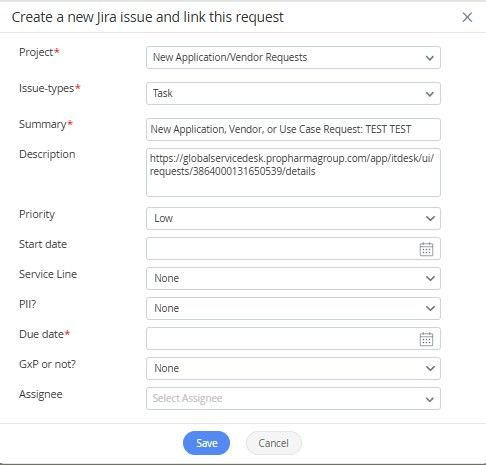Focus the Description text area
This screenshot has height=465, width=486.
click(x=293, y=172)
